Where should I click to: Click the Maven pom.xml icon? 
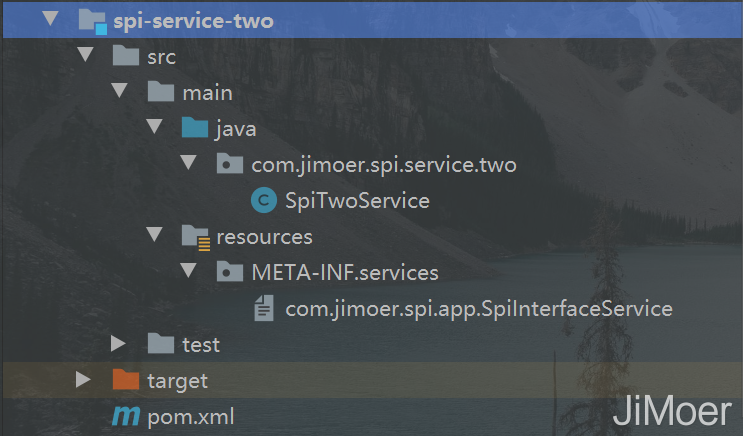tap(125, 416)
